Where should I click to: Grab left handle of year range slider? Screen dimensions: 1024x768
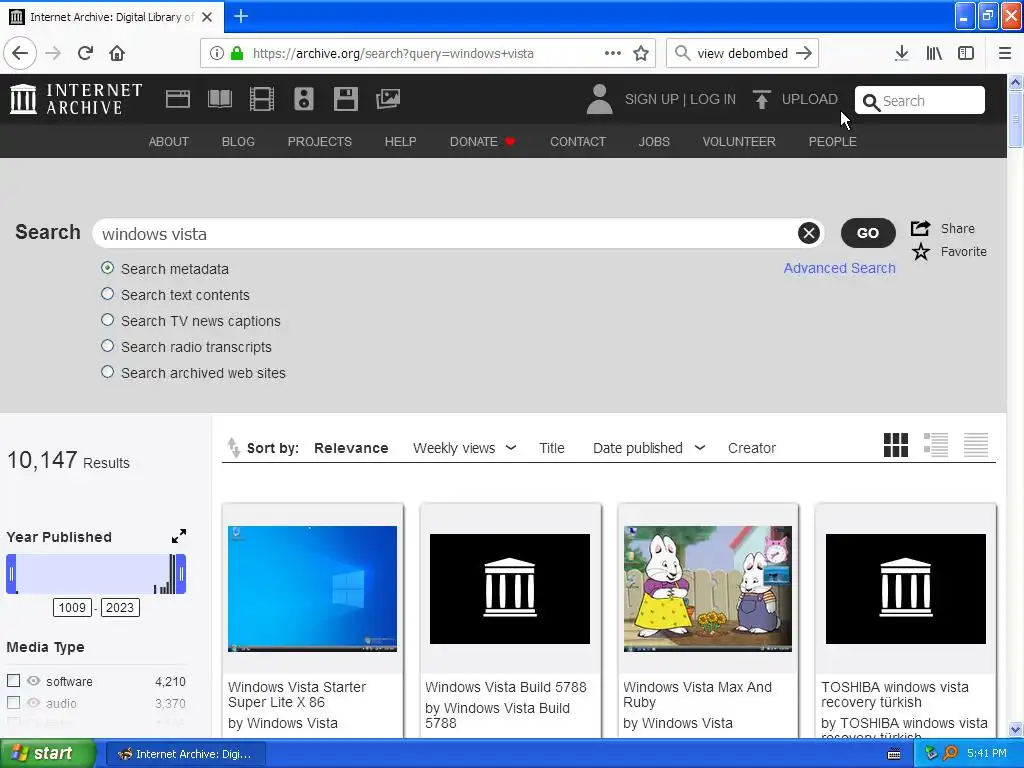(11, 574)
